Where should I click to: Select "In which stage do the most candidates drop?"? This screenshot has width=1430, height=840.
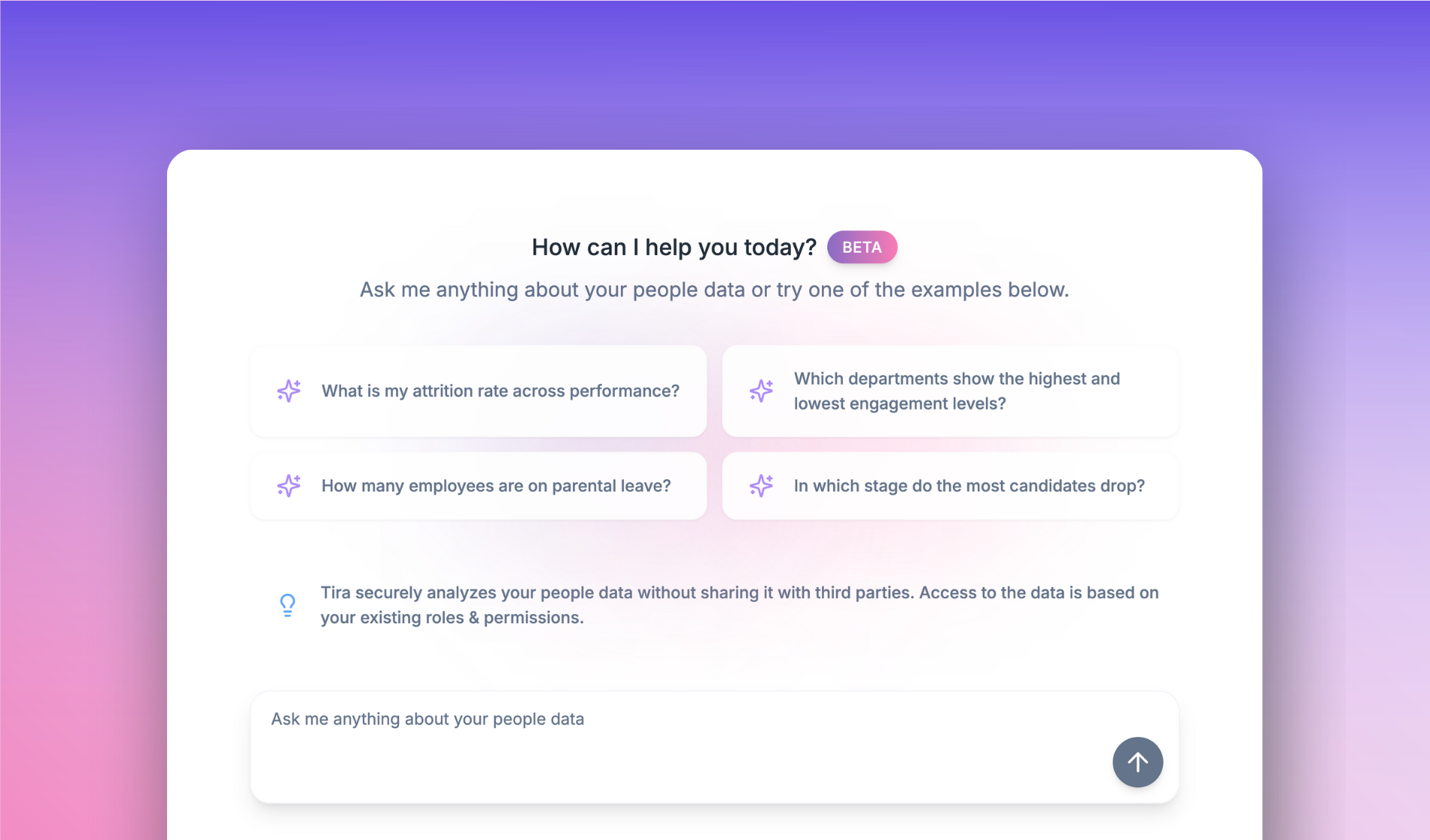[969, 485]
